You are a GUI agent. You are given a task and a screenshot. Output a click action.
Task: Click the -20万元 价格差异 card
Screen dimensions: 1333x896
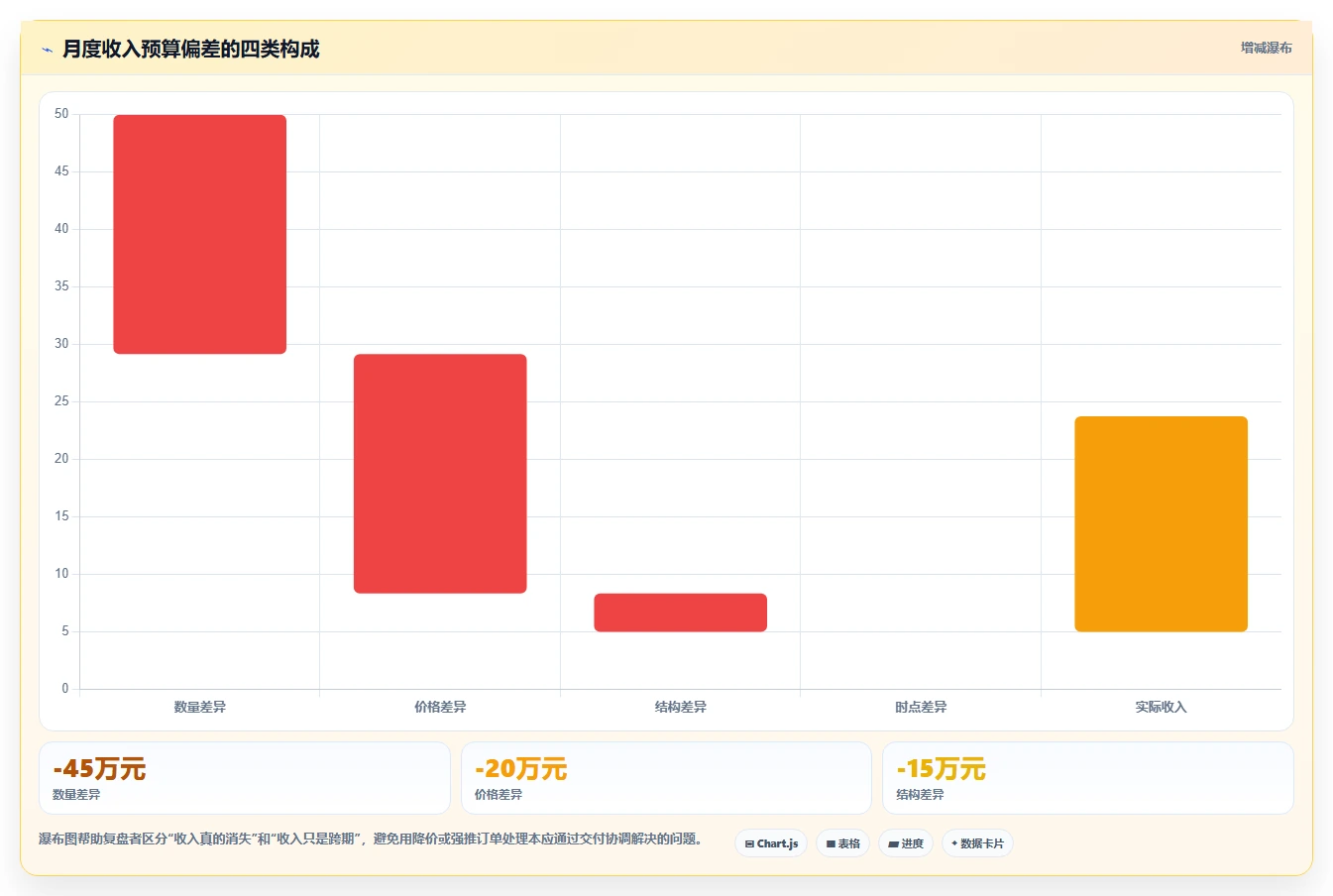pos(666,778)
